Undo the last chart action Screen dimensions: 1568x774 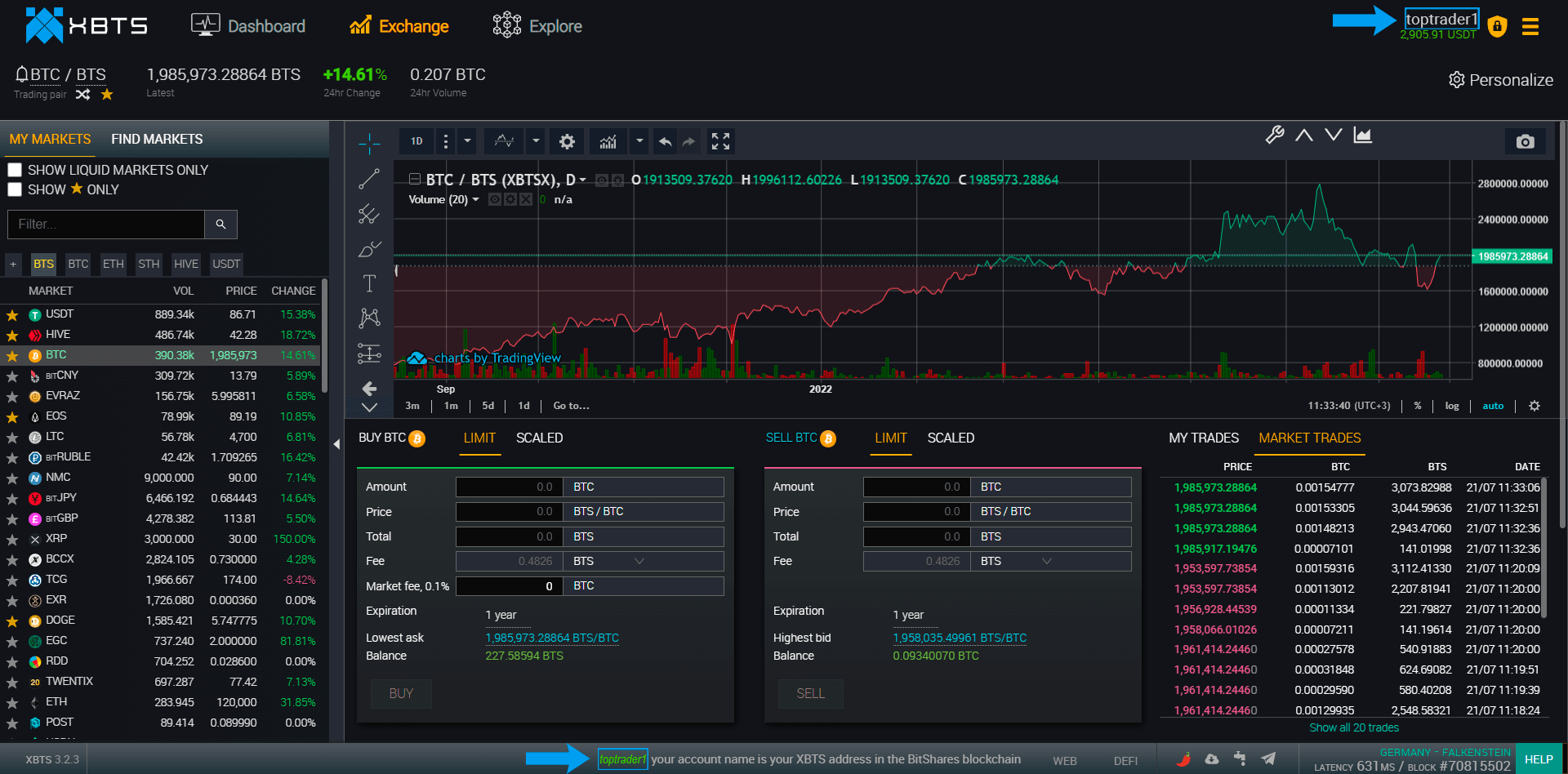[x=666, y=141]
